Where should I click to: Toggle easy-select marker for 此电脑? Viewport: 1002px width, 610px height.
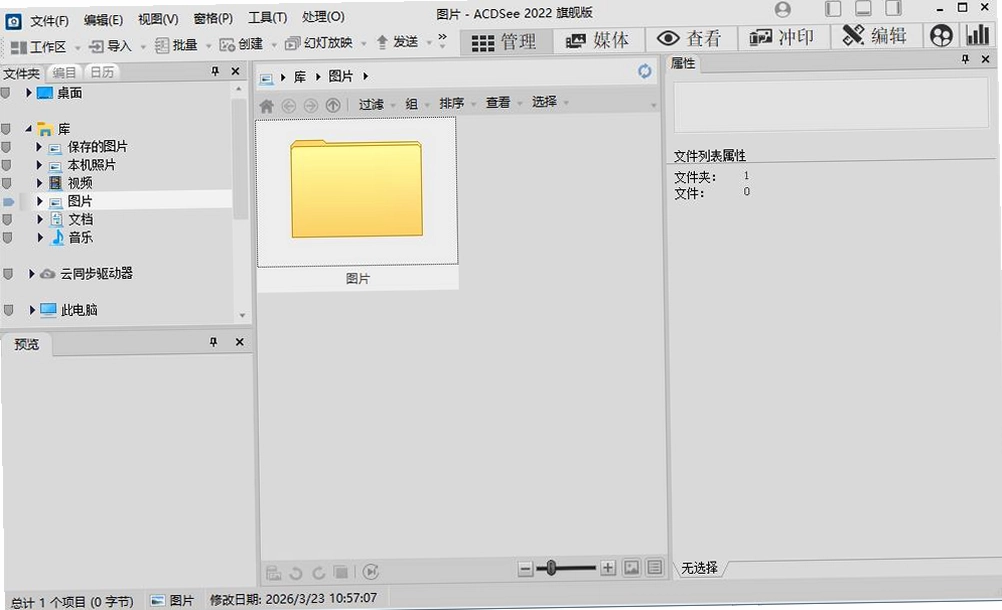[8, 310]
